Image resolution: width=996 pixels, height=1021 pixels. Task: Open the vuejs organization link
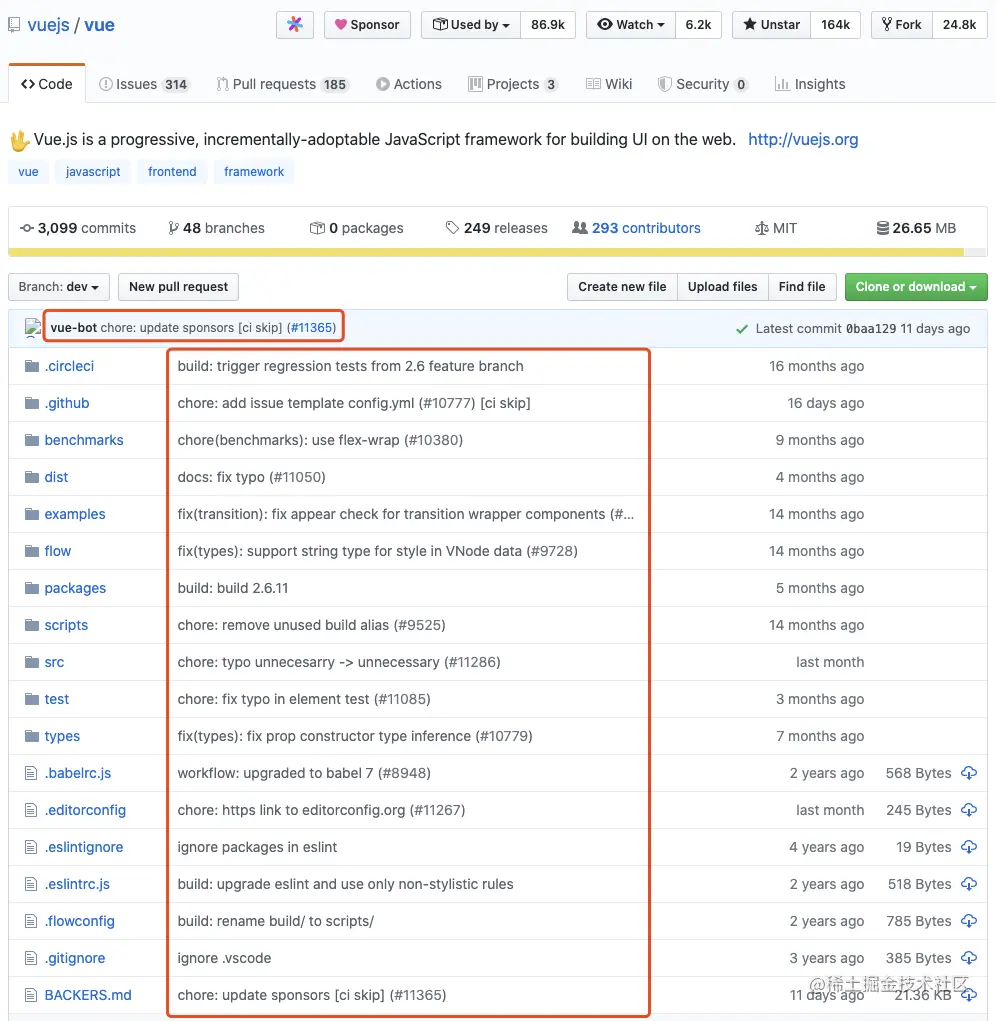[x=48, y=25]
